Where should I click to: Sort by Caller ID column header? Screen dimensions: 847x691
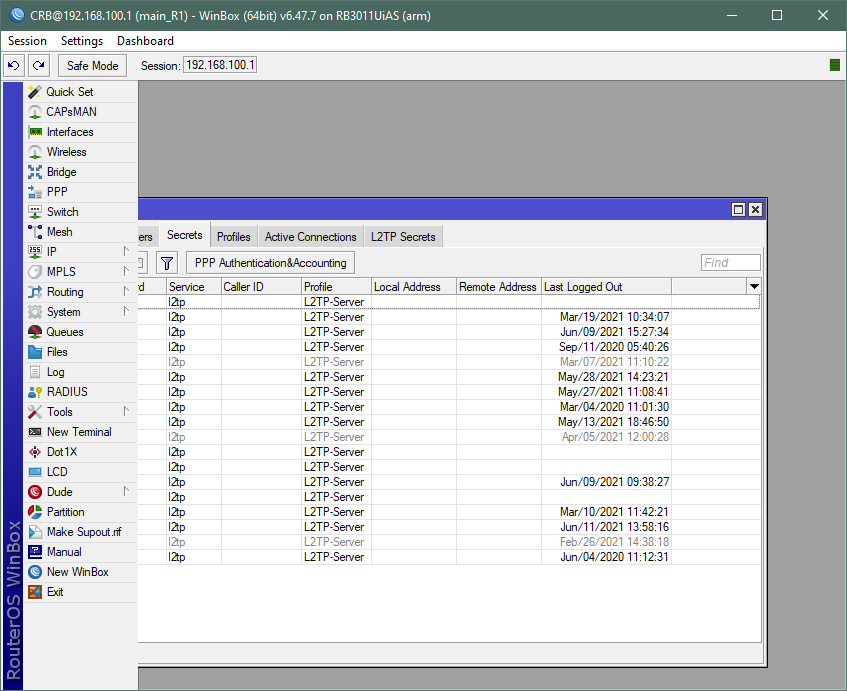pyautogui.click(x=261, y=286)
